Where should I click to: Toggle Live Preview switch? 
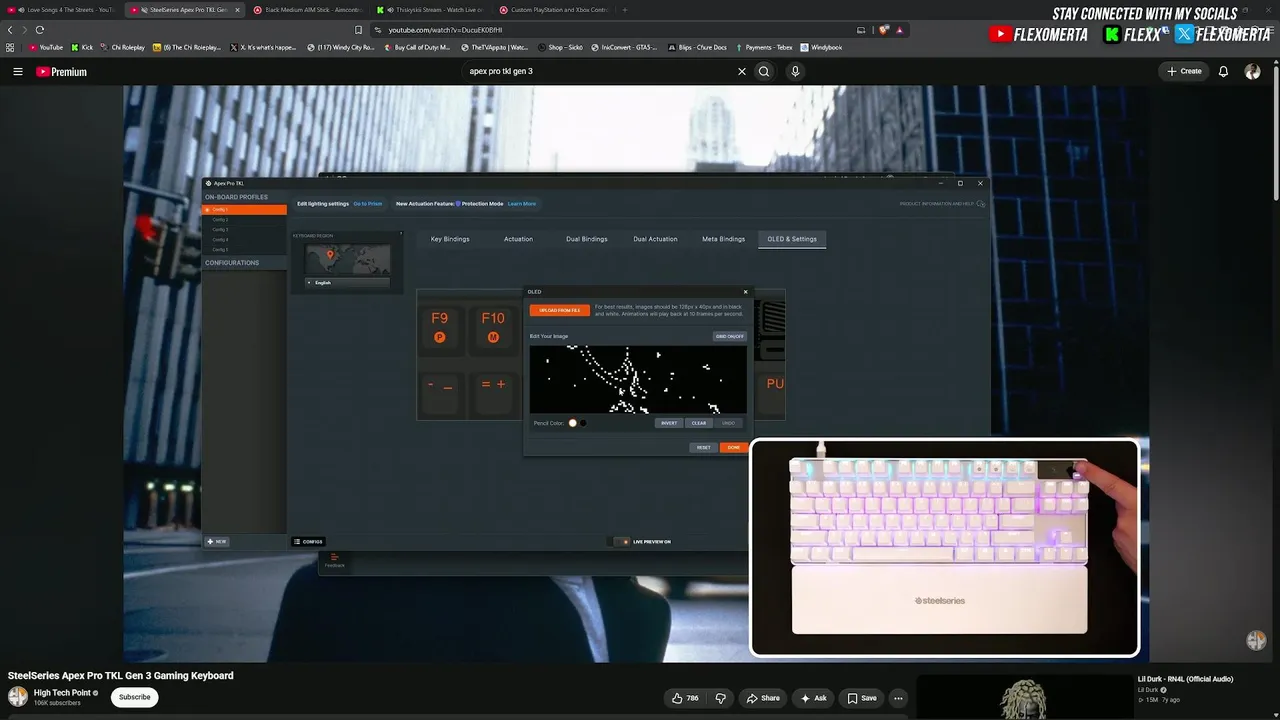(x=621, y=542)
